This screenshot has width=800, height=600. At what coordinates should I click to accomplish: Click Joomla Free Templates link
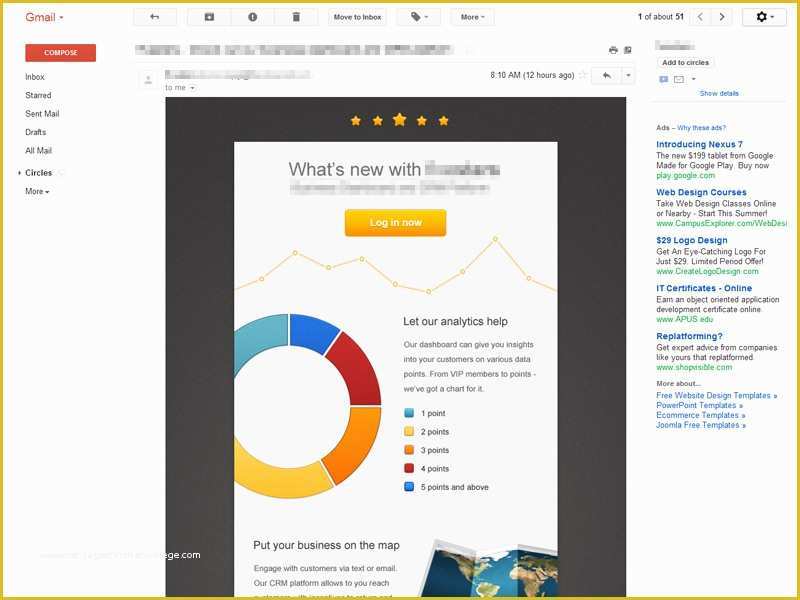tap(701, 425)
